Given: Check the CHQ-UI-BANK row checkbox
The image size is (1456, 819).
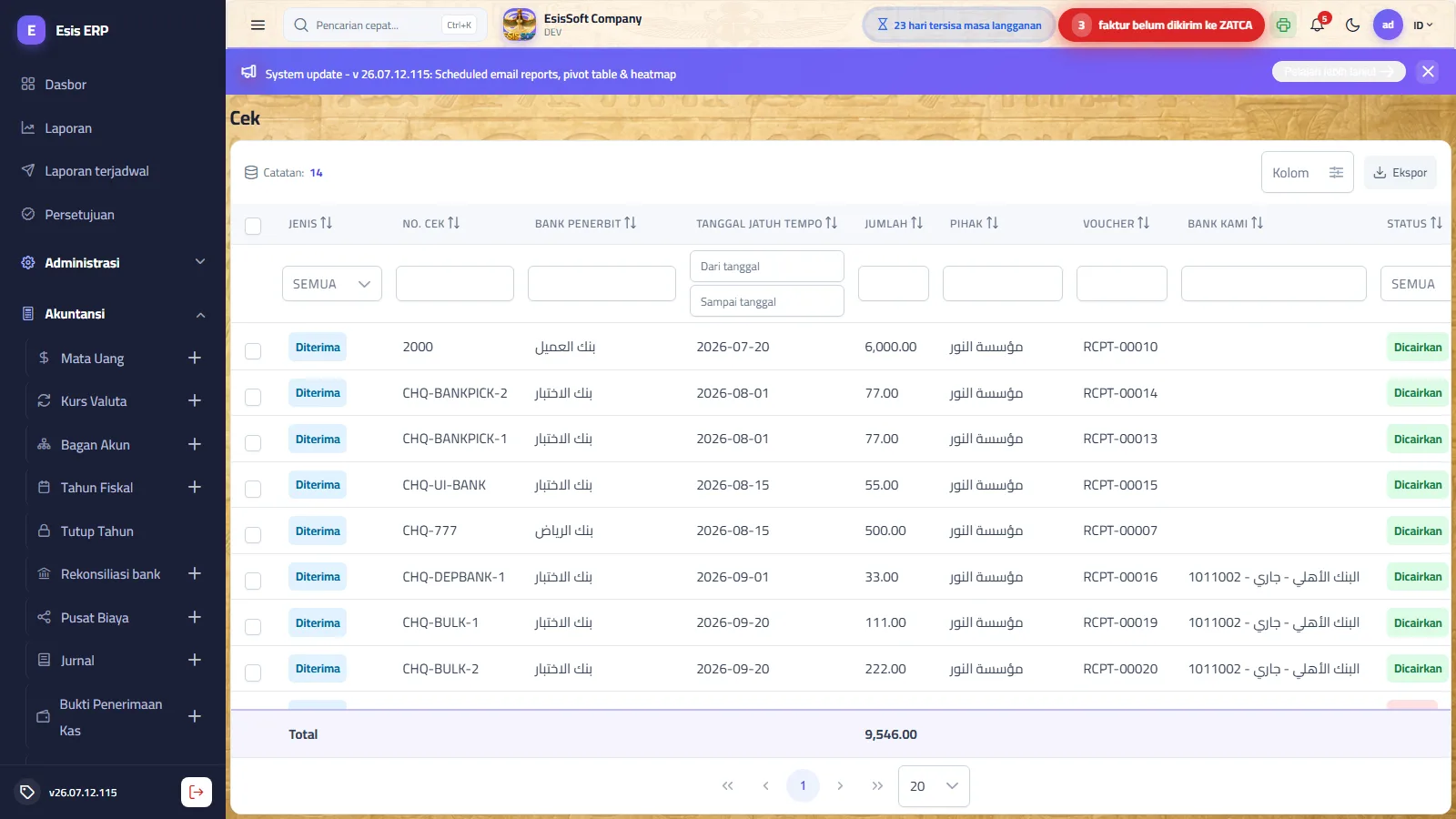Looking at the screenshot, I should pyautogui.click(x=253, y=489).
